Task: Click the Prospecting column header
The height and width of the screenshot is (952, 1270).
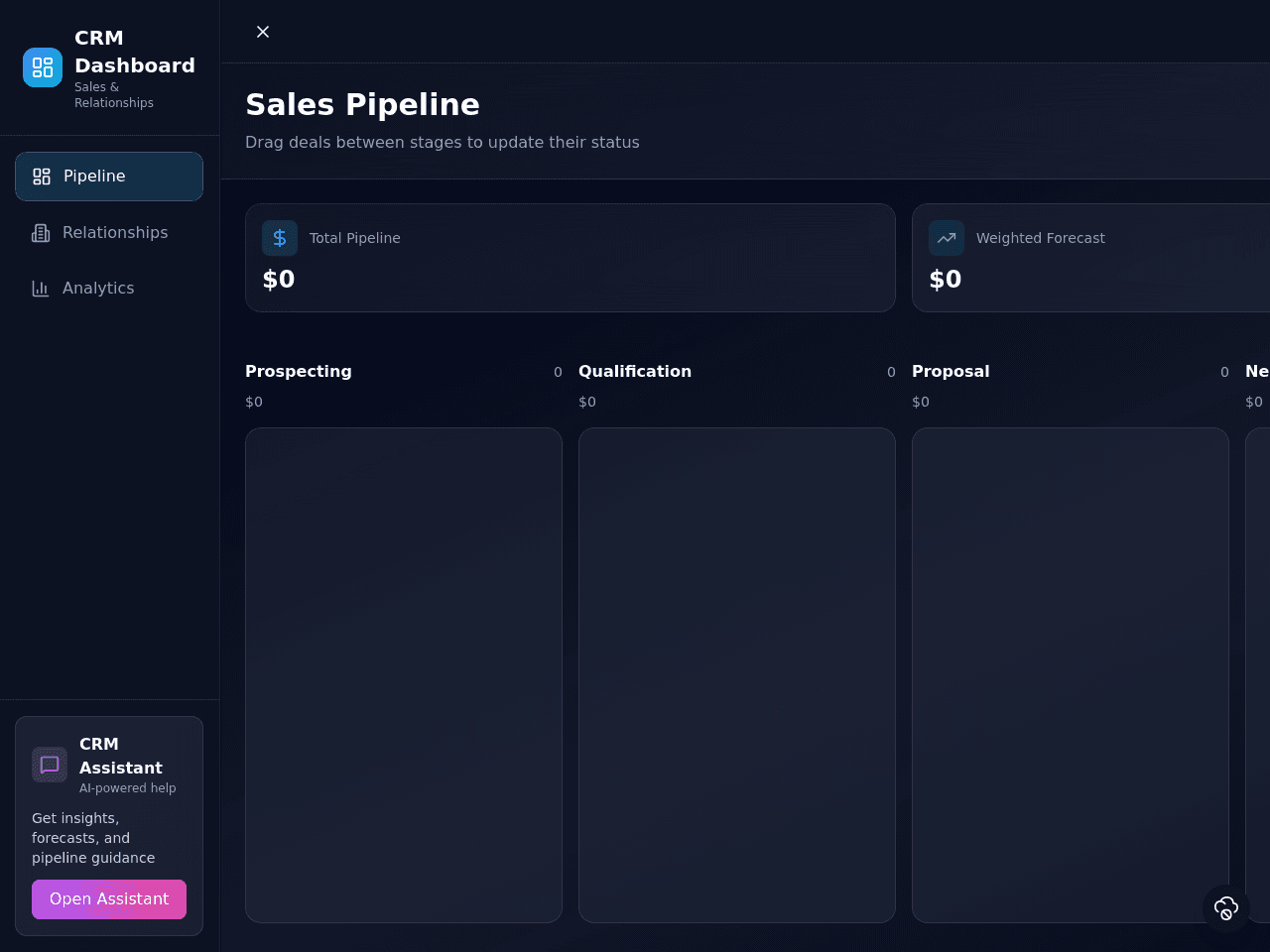Action: pos(299,371)
